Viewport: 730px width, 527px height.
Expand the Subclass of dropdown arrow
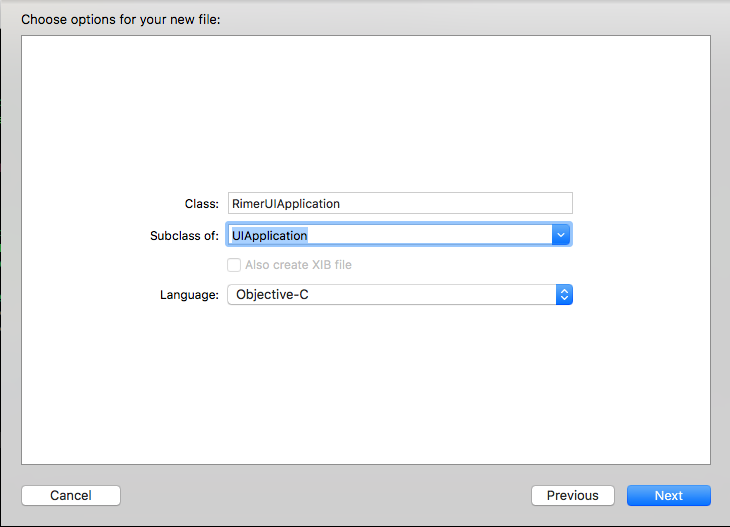tap(561, 235)
